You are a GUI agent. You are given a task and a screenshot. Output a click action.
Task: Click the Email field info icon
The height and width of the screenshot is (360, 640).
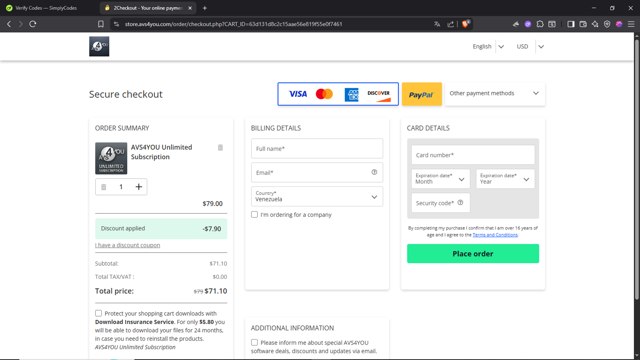click(x=374, y=172)
